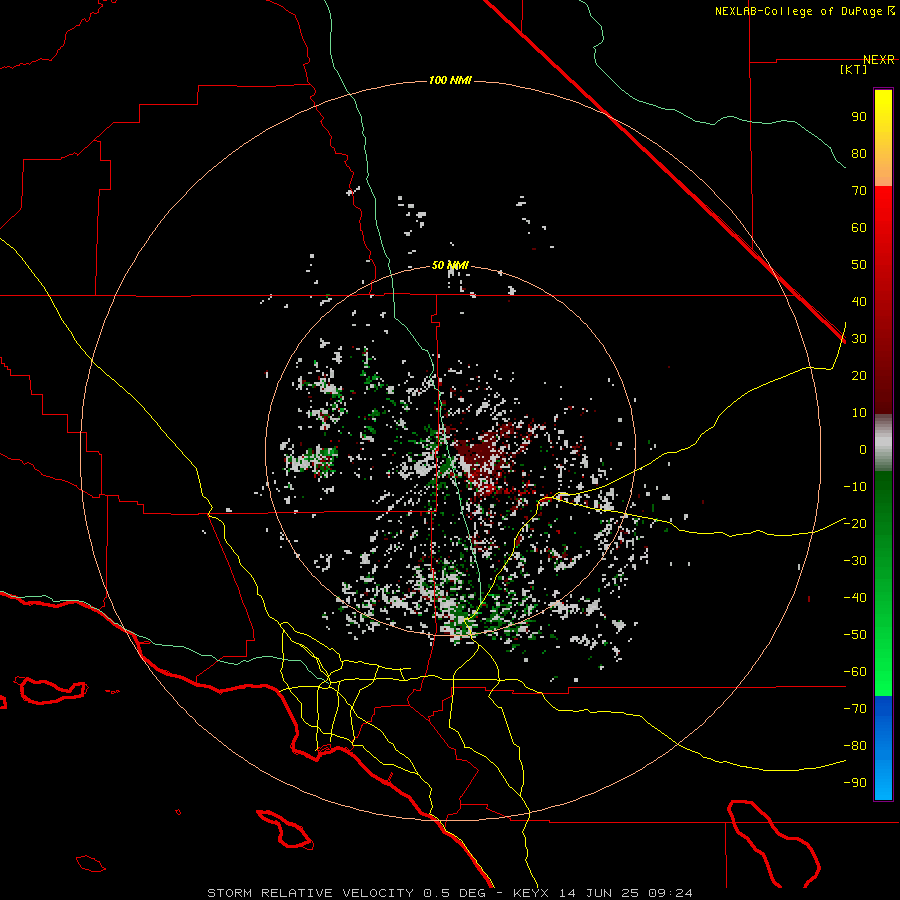Pick the gray zero-velocity segment of the color bar
Viewport: 900px width, 900px height.
pyautogui.click(x=883, y=443)
